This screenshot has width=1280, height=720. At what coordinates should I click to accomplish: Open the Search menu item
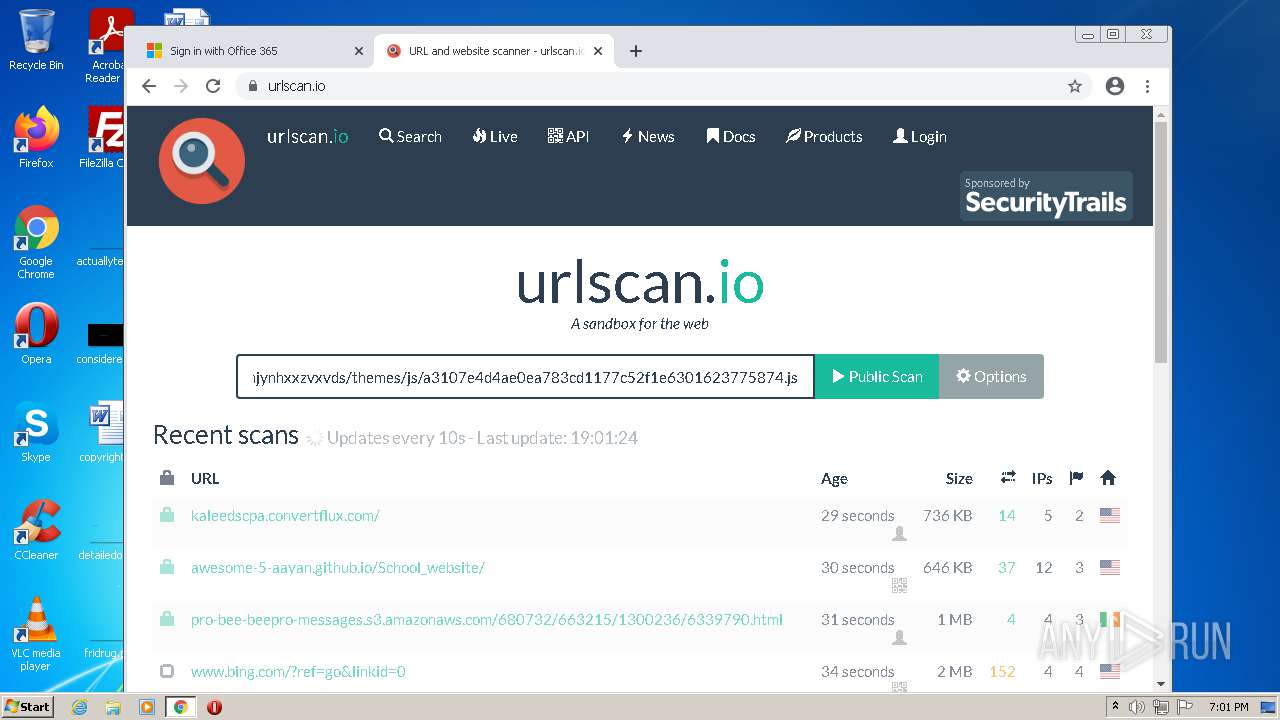pyautogui.click(x=410, y=136)
